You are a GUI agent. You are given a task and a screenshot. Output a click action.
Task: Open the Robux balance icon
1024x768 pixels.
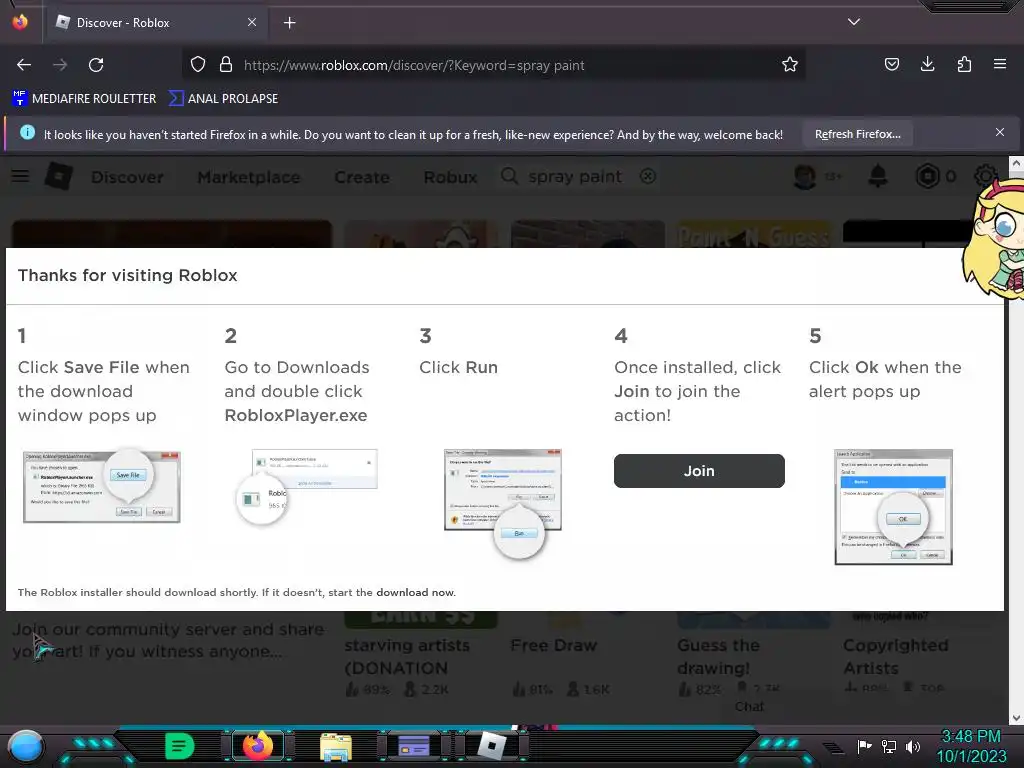tap(927, 176)
